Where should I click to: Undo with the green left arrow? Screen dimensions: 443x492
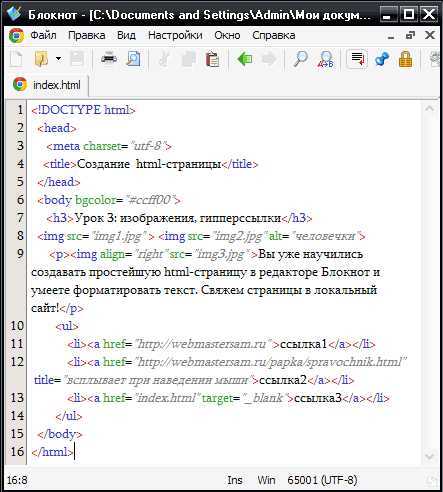tap(245, 59)
